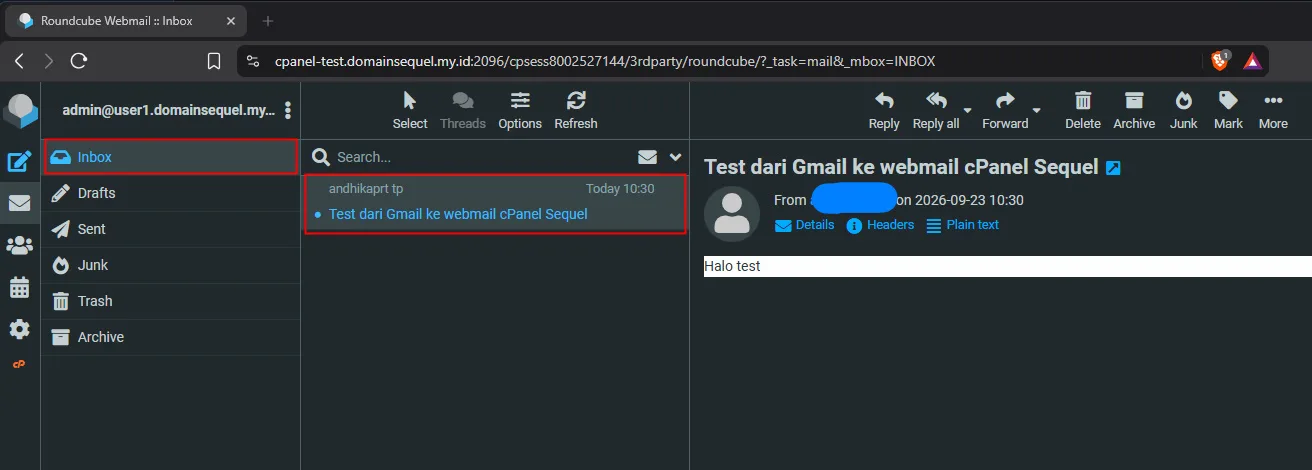The height and width of the screenshot is (470, 1312).
Task: Click the Select toolbar button
Action: pos(410,111)
